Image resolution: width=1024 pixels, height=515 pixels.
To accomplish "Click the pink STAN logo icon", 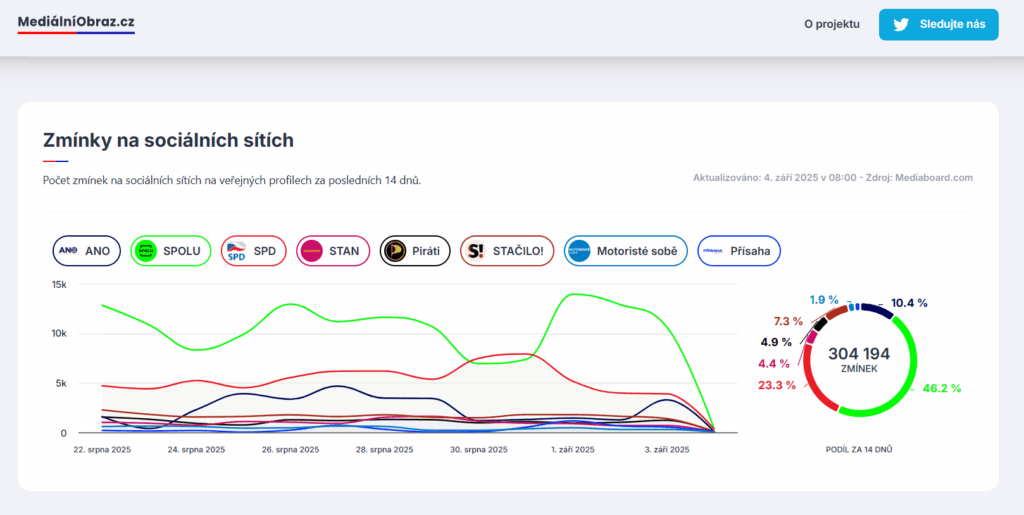I will click(x=312, y=251).
